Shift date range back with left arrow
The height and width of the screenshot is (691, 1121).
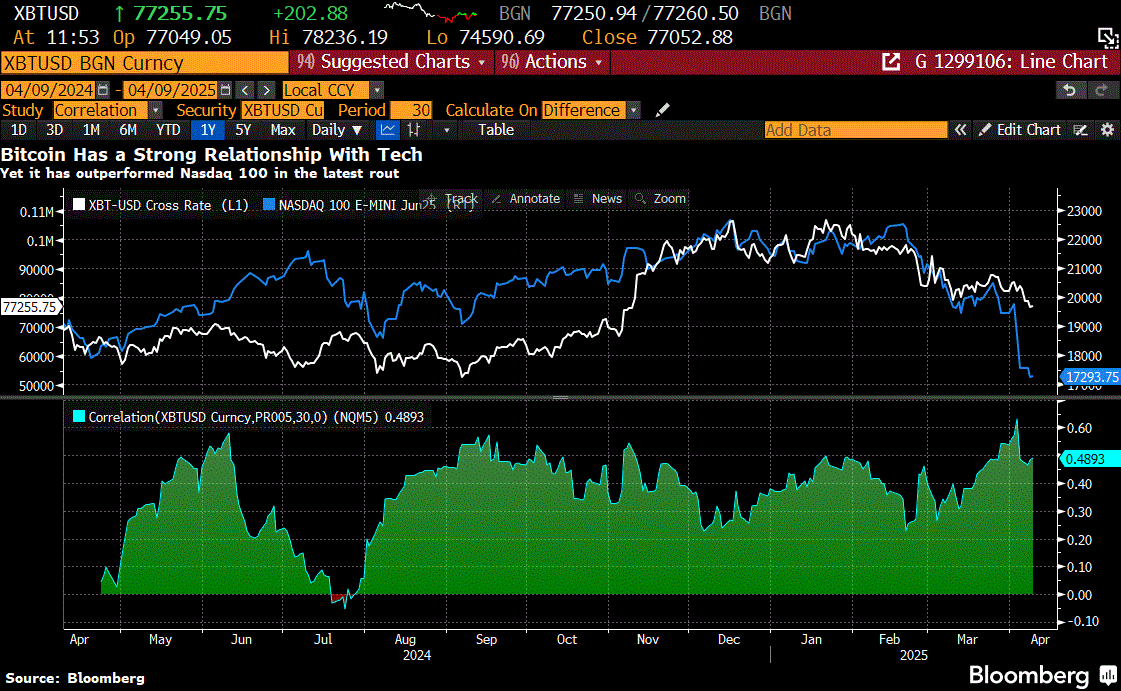[x=245, y=90]
